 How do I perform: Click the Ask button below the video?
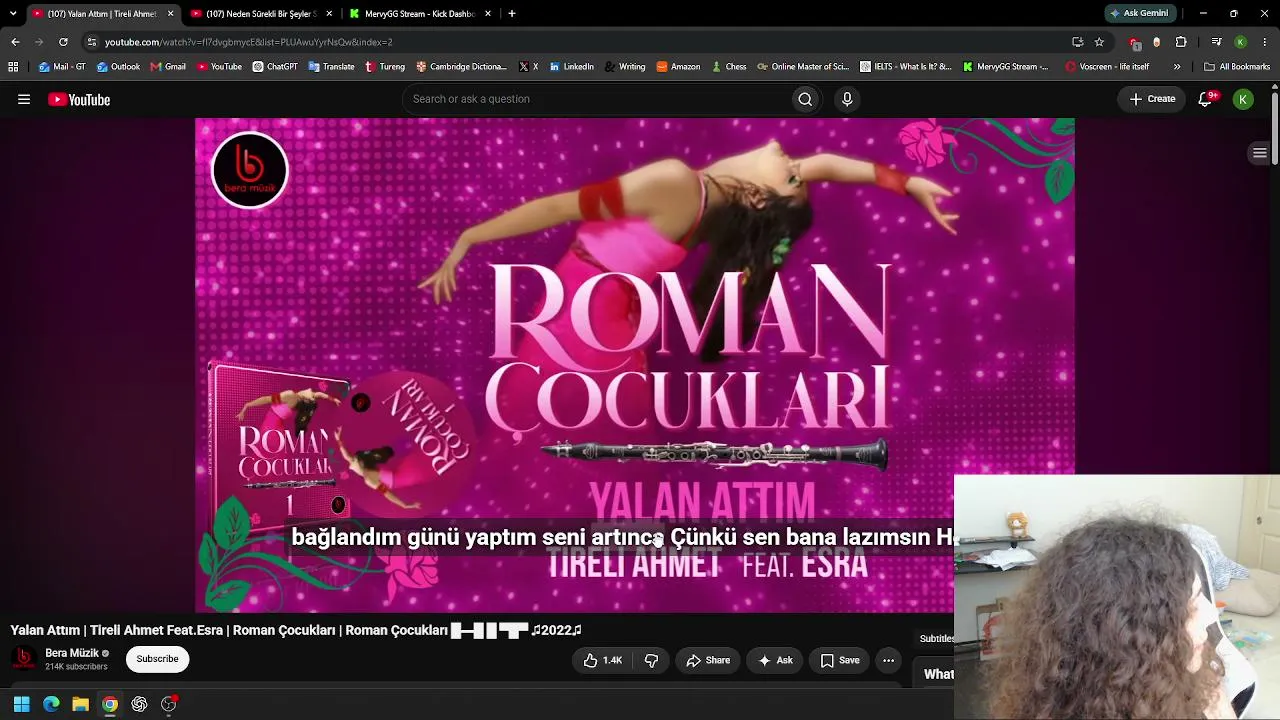(775, 660)
